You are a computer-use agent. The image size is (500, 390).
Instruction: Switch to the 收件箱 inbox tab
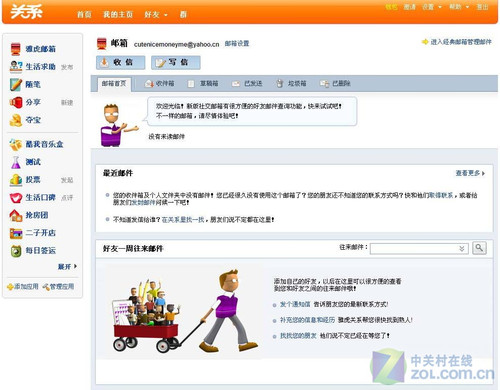[160, 84]
